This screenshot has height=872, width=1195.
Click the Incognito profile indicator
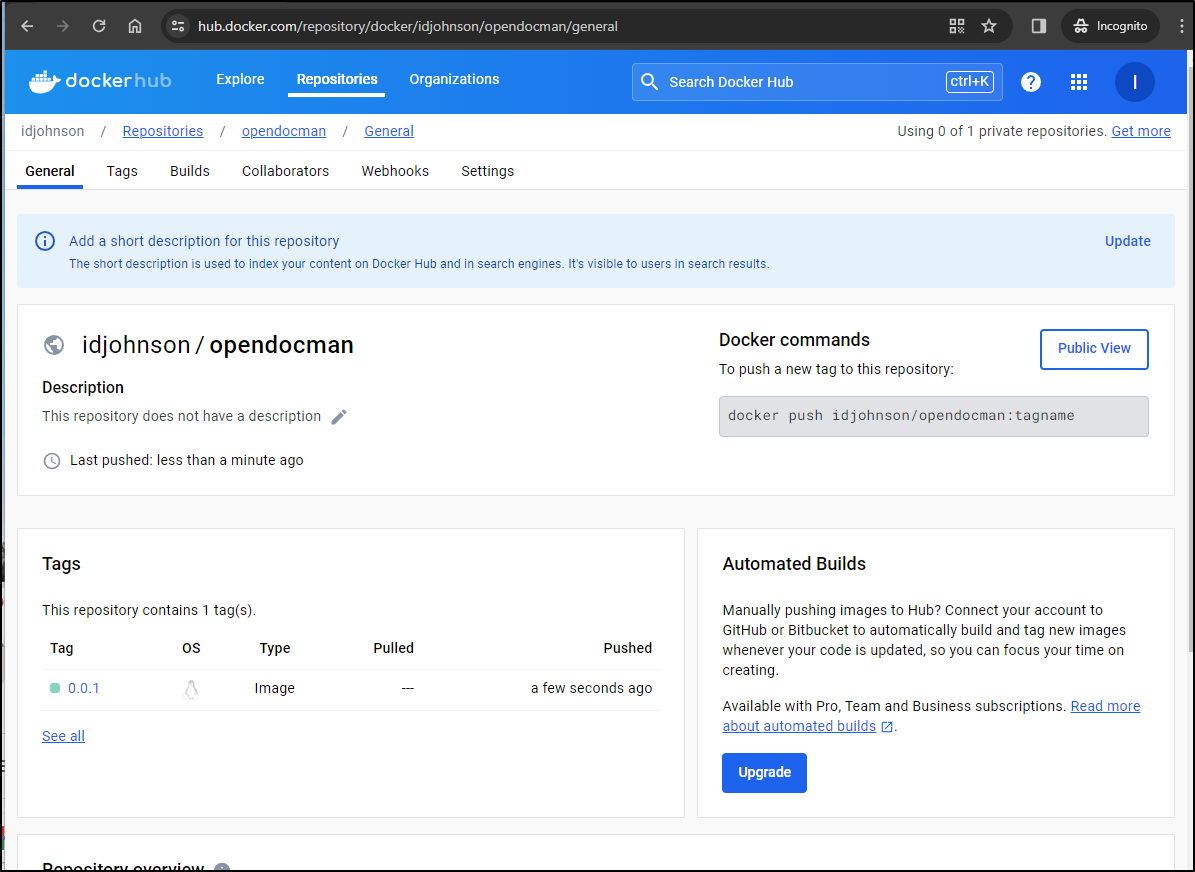[x=1110, y=26]
